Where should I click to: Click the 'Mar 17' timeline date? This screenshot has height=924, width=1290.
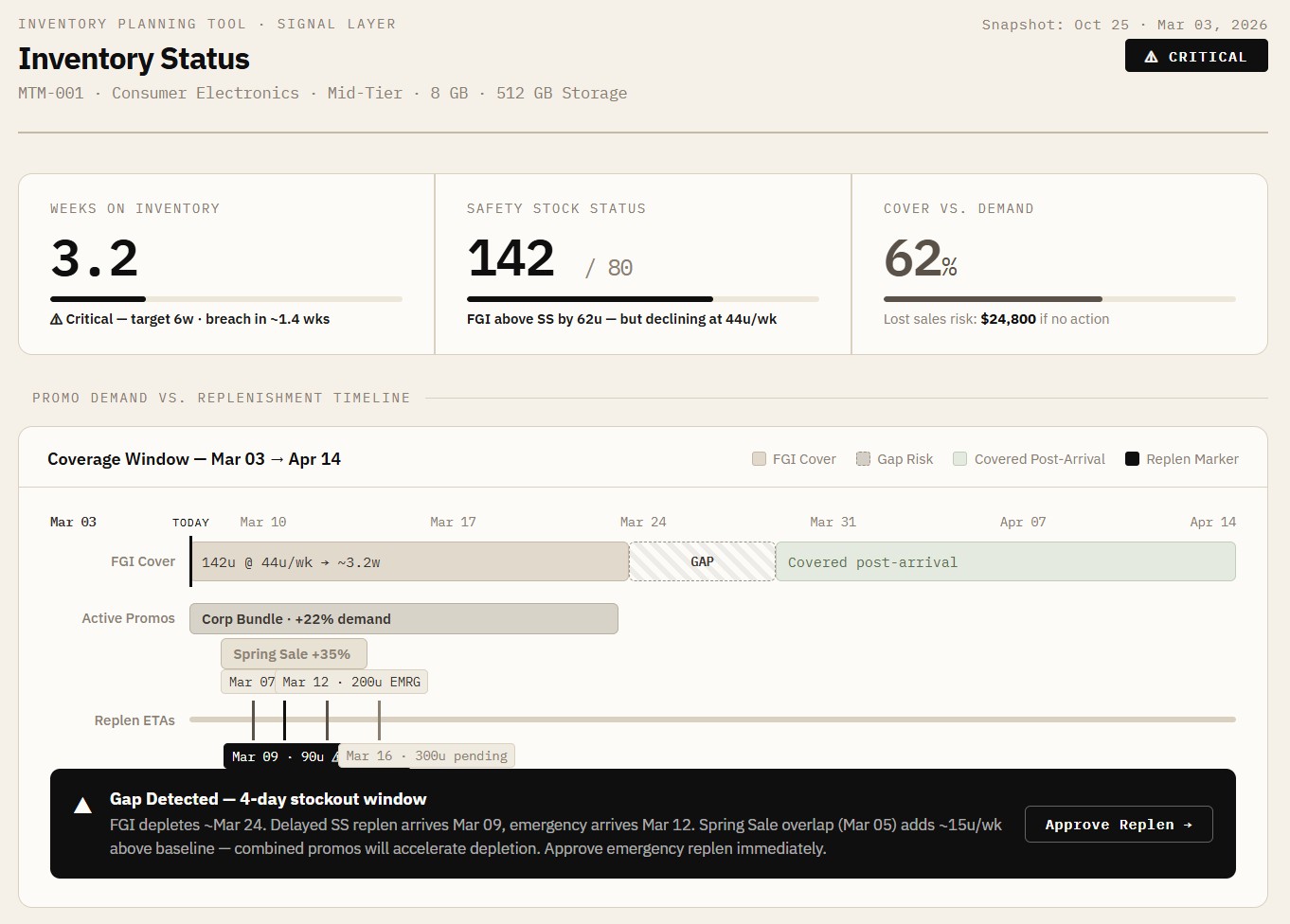point(453,522)
